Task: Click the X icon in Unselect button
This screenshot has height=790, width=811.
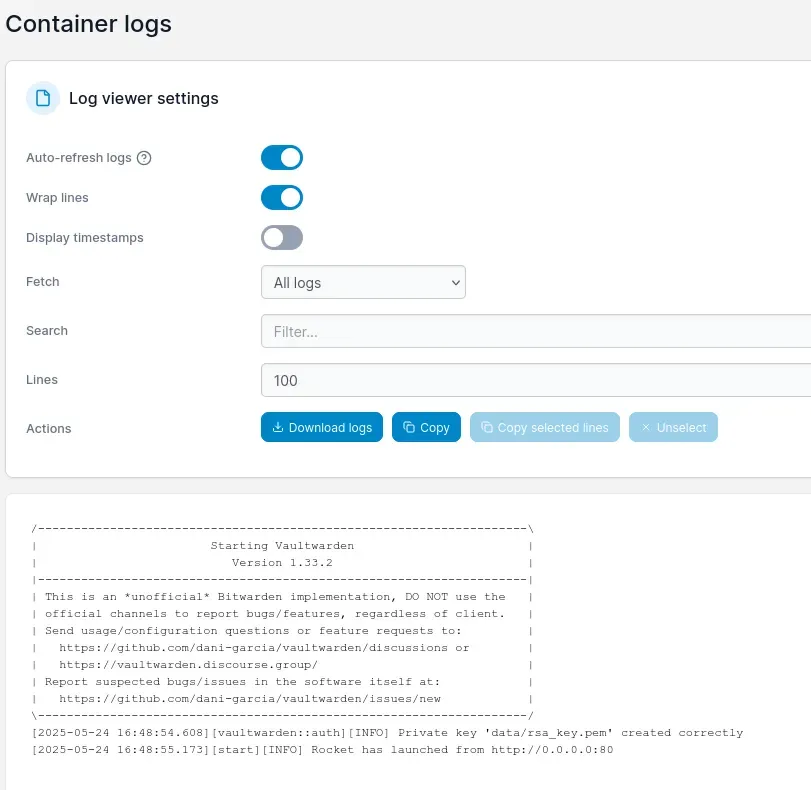Action: pyautogui.click(x=645, y=427)
